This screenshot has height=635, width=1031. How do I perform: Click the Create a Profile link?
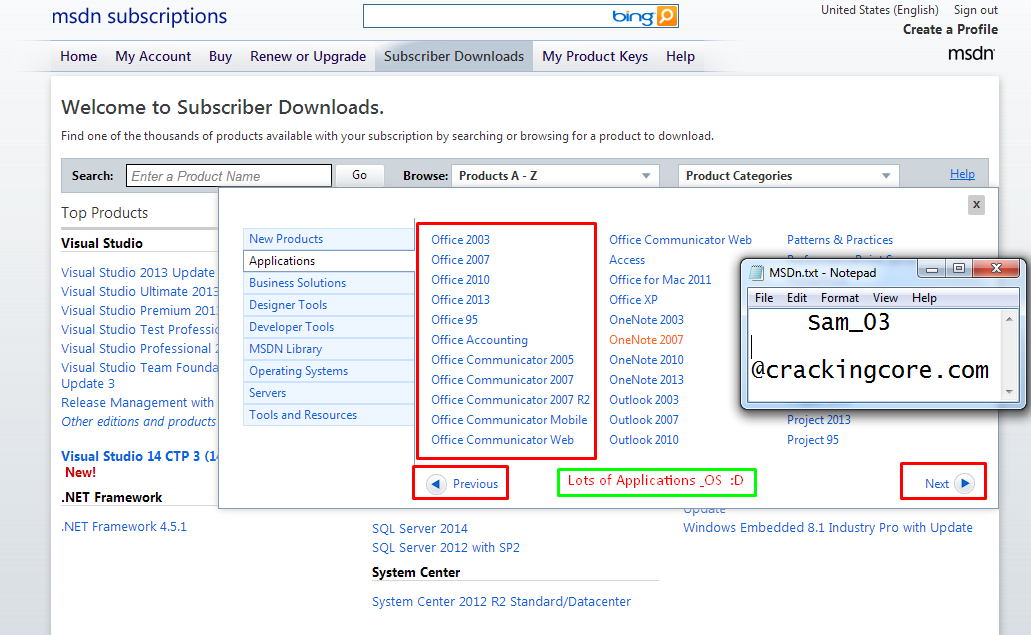[950, 30]
